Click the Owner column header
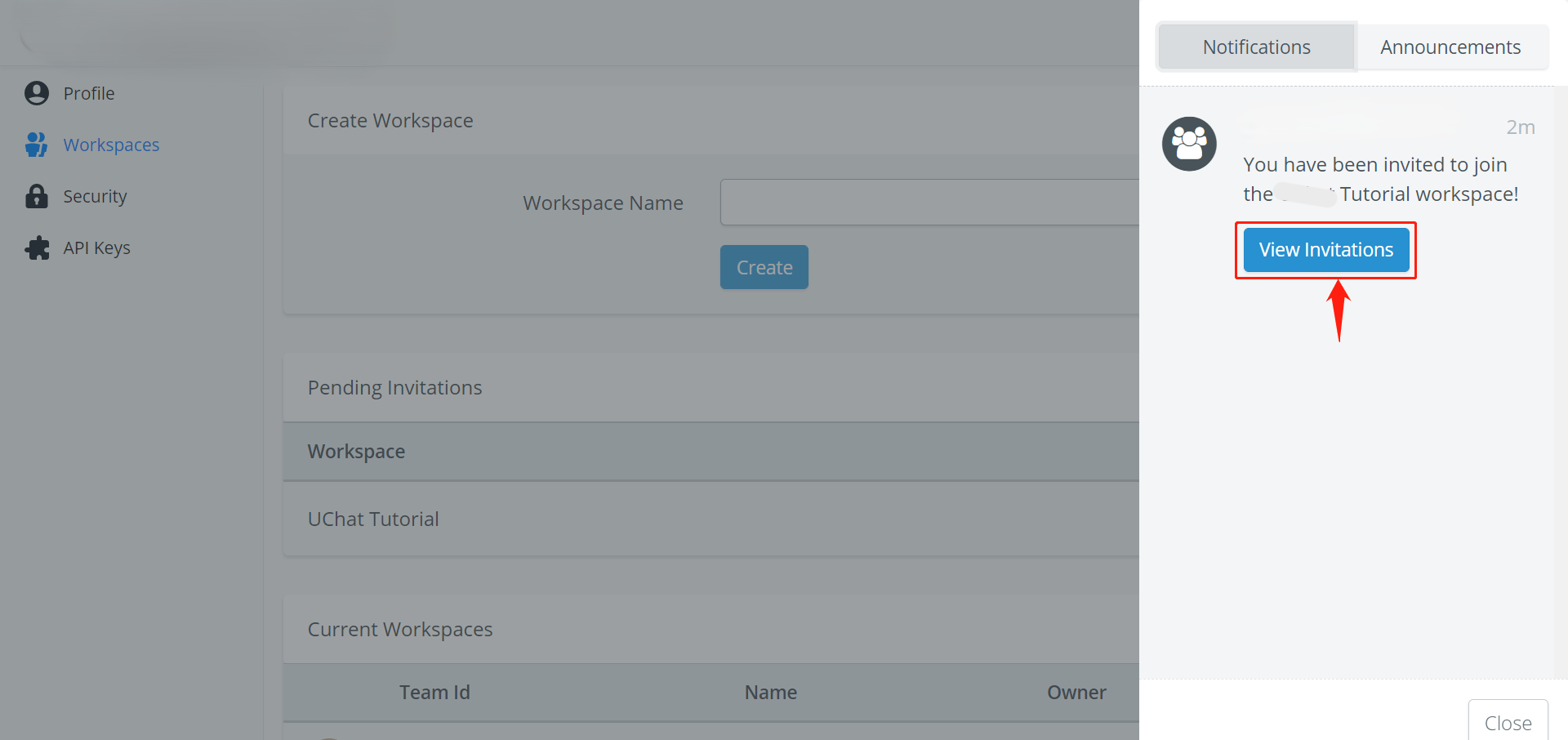 pos(1076,693)
